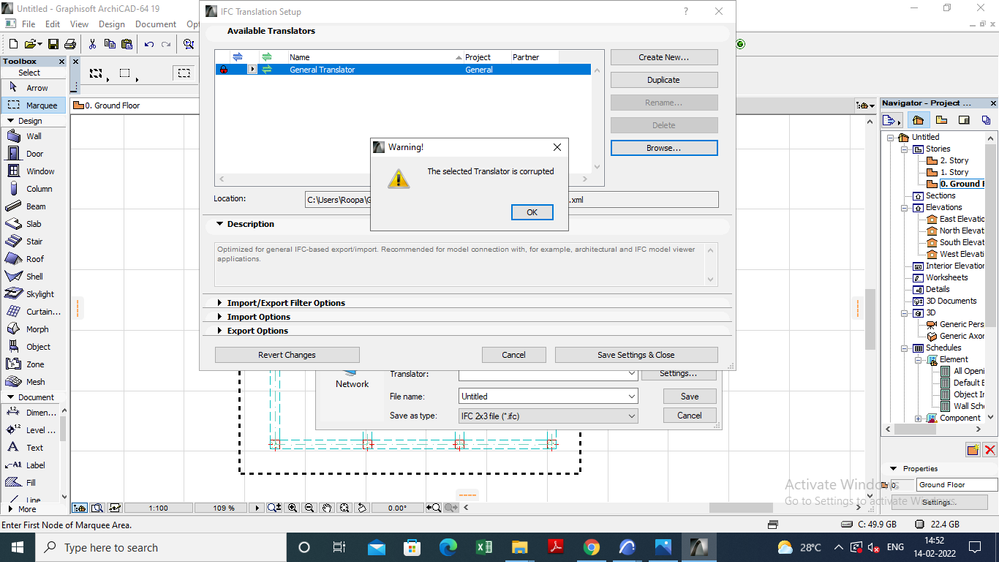Screen dimensions: 999x562
Task: Collapse the Description section
Action: click(x=220, y=224)
